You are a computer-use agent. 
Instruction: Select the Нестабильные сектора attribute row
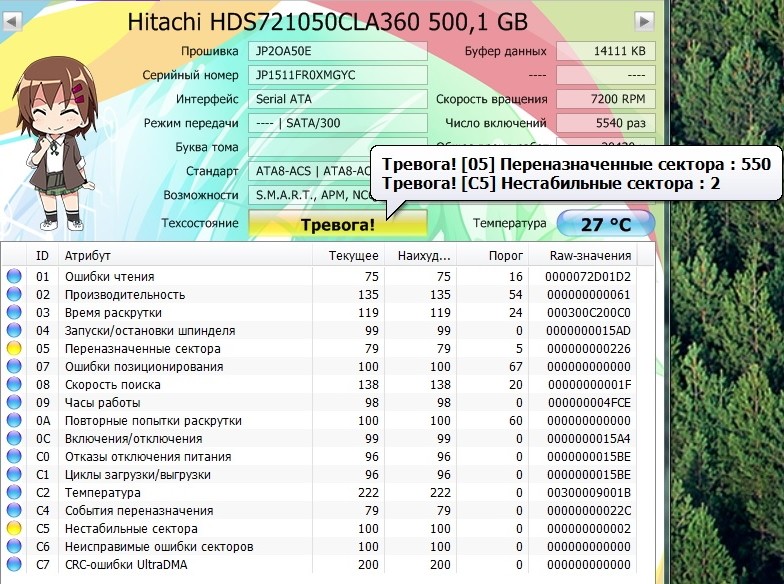click(320, 528)
